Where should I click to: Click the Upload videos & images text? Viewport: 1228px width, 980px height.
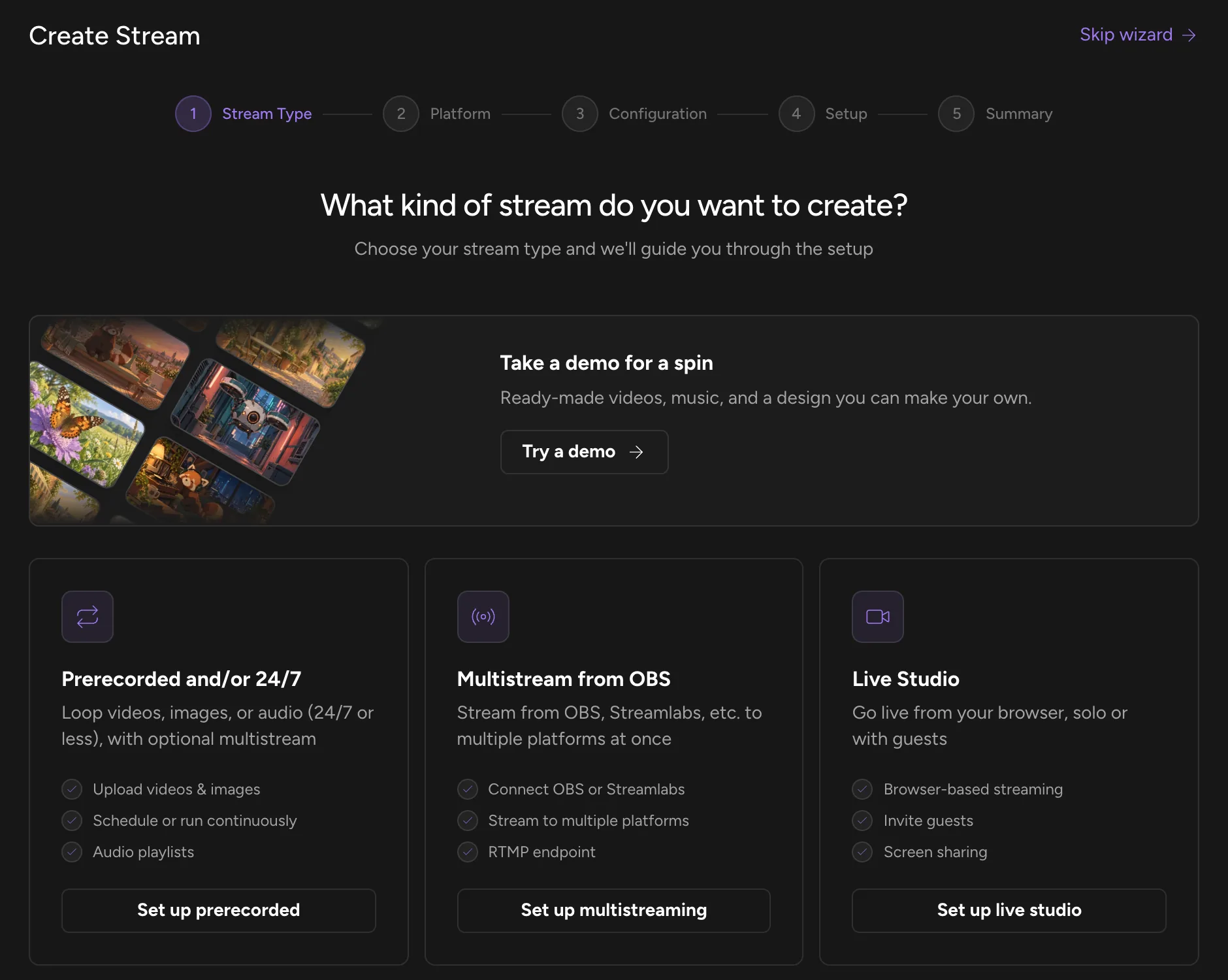(176, 789)
